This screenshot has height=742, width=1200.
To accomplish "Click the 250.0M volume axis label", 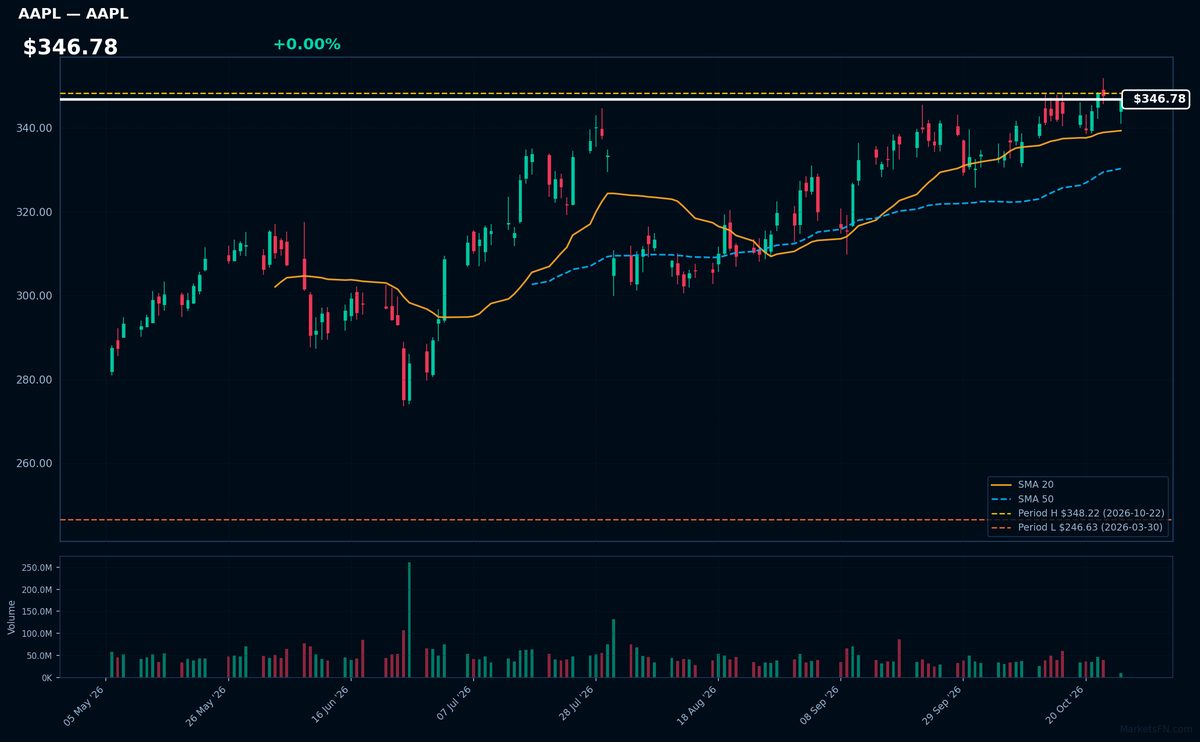I will tap(37, 568).
